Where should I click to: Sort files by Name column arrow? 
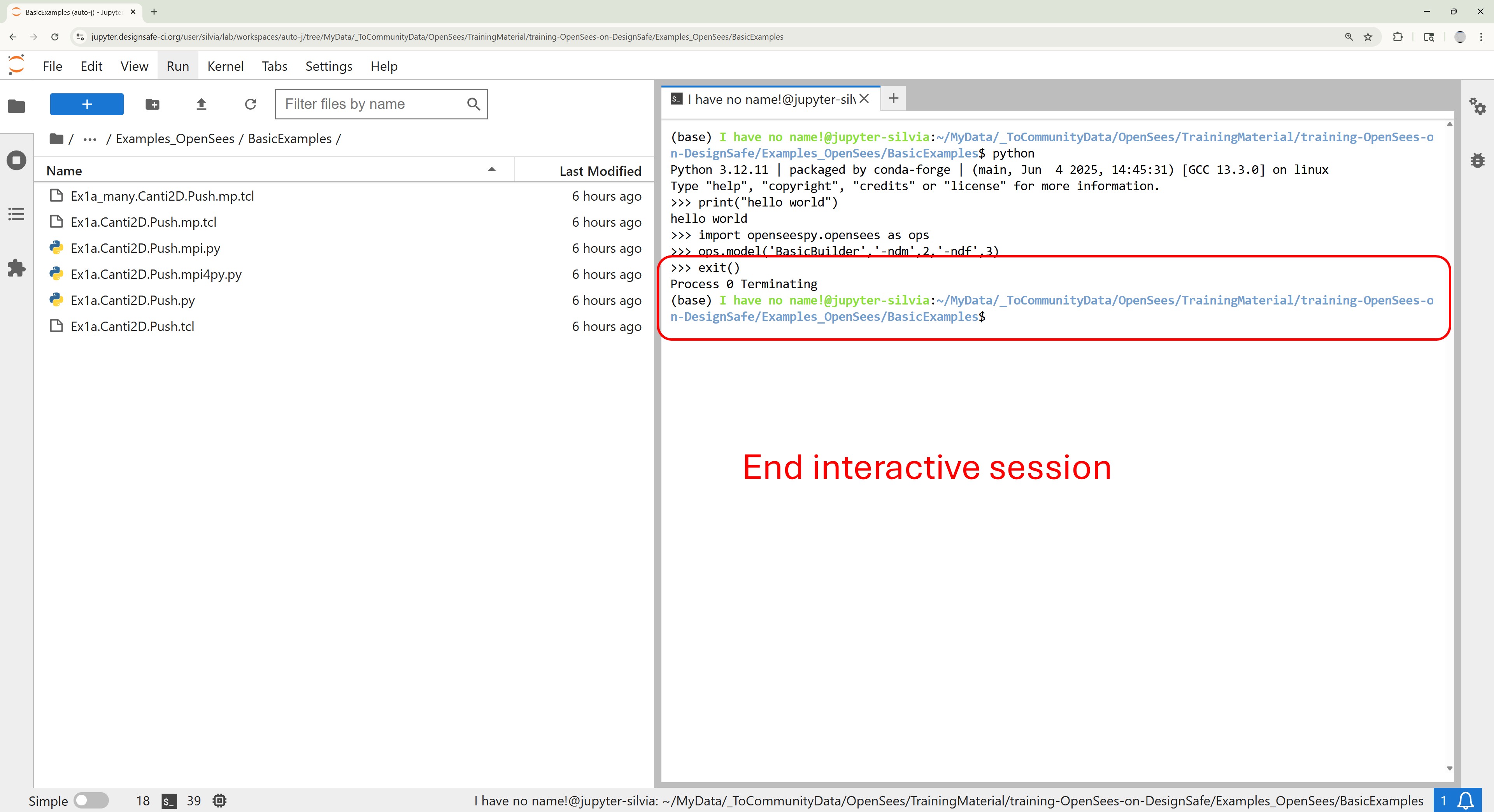(491, 170)
